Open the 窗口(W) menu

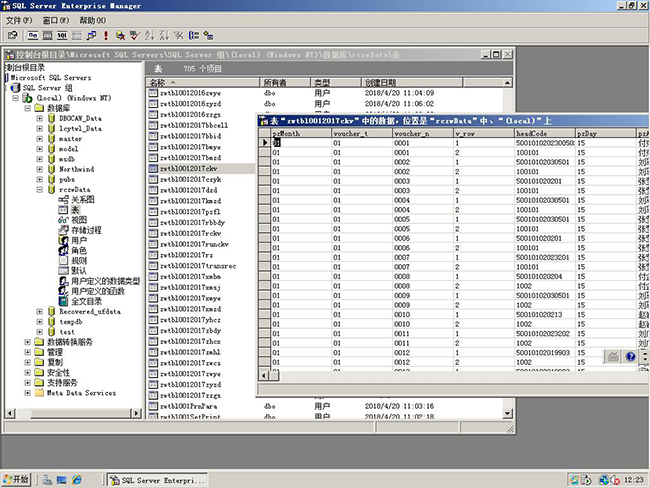point(56,20)
